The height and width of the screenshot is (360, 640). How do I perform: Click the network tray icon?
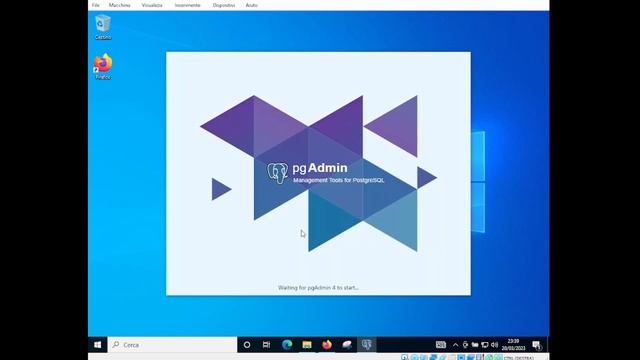pos(485,345)
